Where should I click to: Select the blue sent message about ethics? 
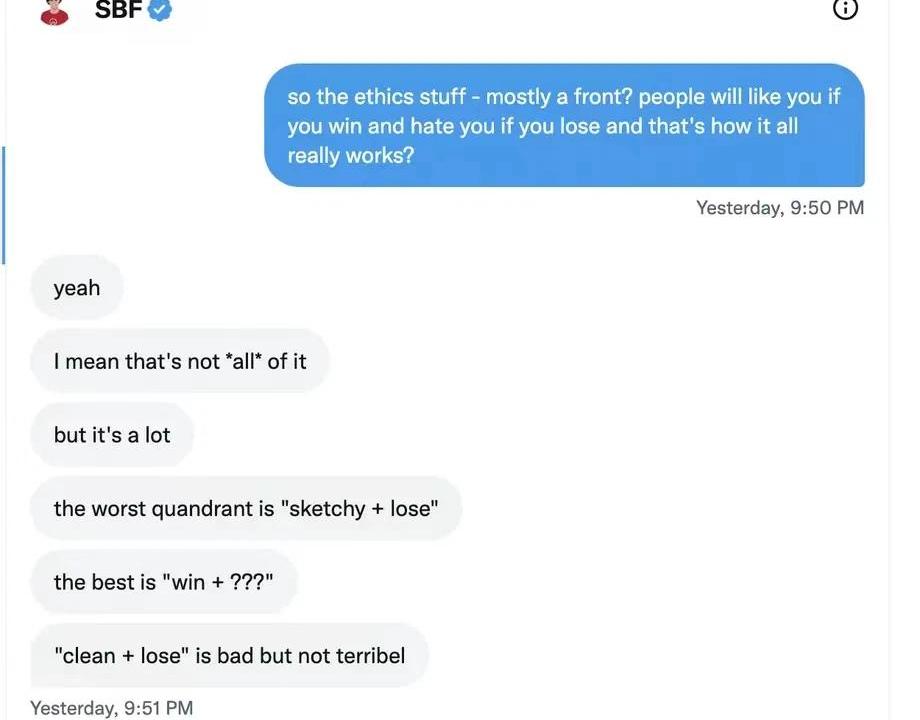tap(564, 126)
